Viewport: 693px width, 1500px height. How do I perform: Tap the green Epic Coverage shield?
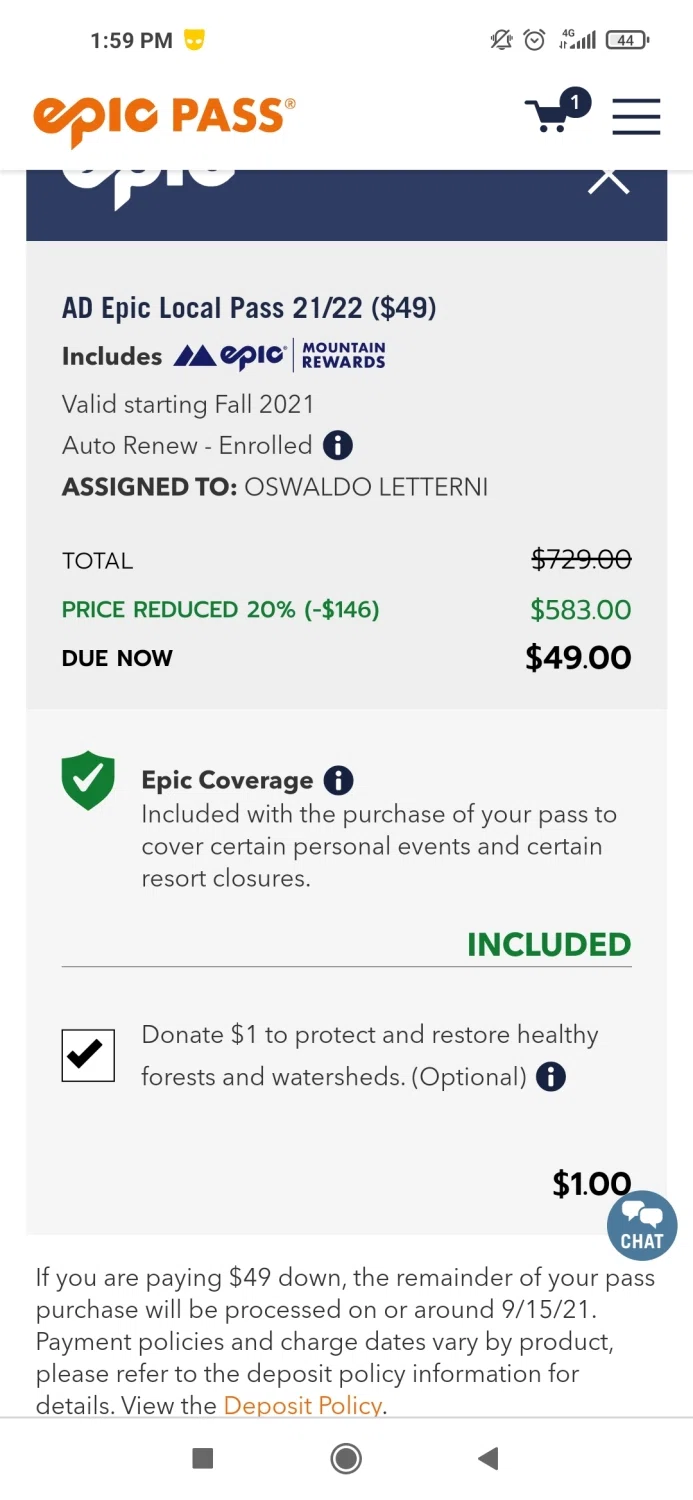[x=88, y=780]
